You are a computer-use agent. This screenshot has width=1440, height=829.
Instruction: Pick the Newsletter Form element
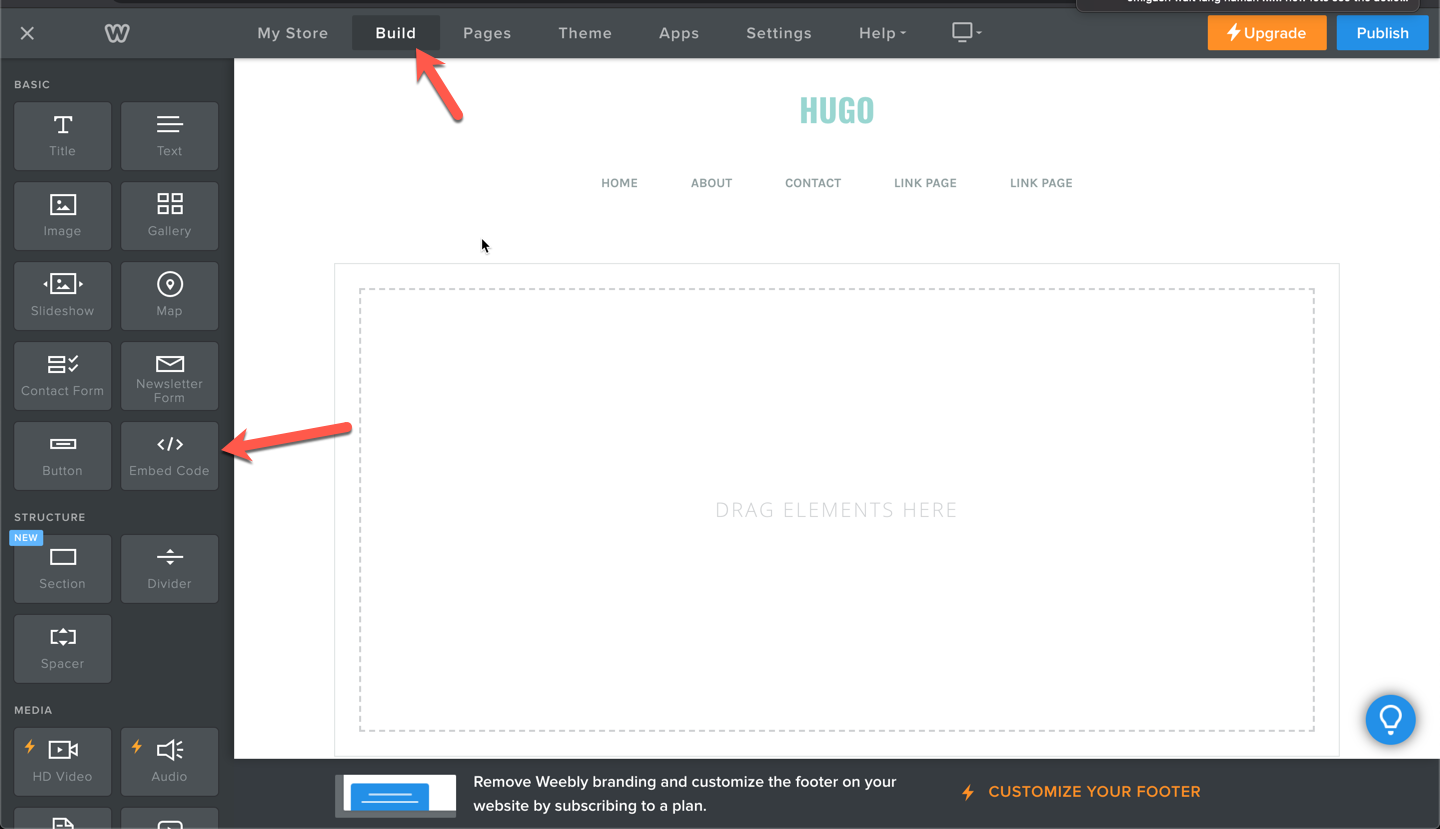169,376
